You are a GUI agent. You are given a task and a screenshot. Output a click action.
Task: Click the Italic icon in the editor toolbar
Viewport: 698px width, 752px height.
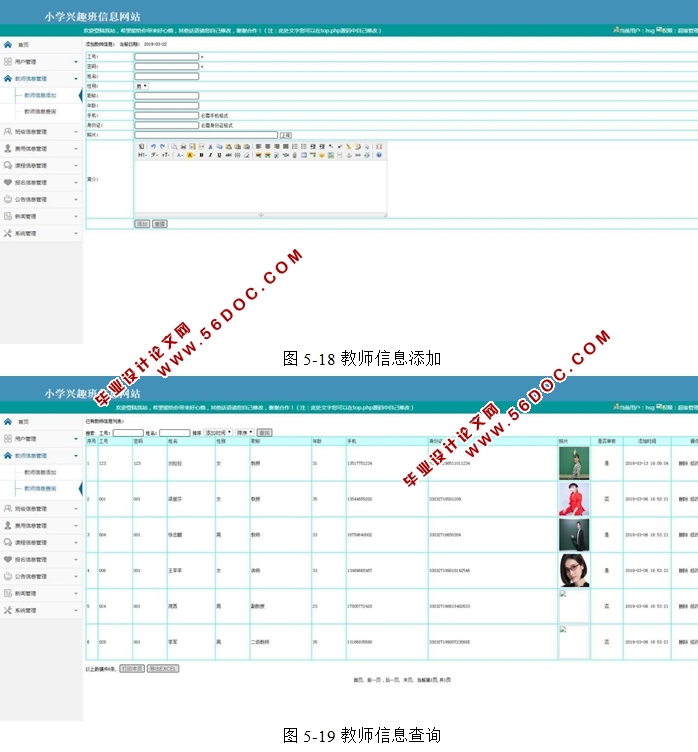pos(211,155)
